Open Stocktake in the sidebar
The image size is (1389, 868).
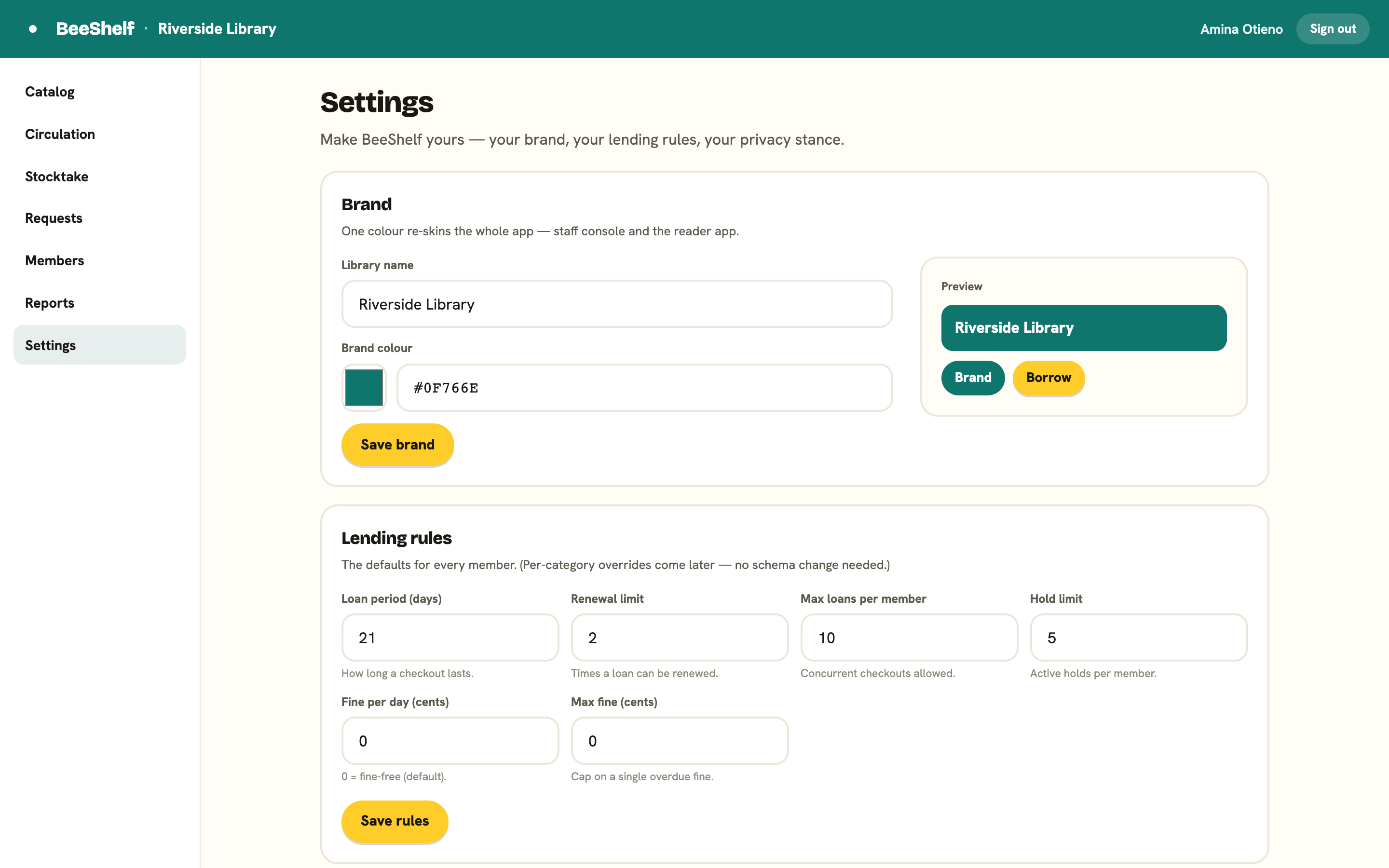100,176
